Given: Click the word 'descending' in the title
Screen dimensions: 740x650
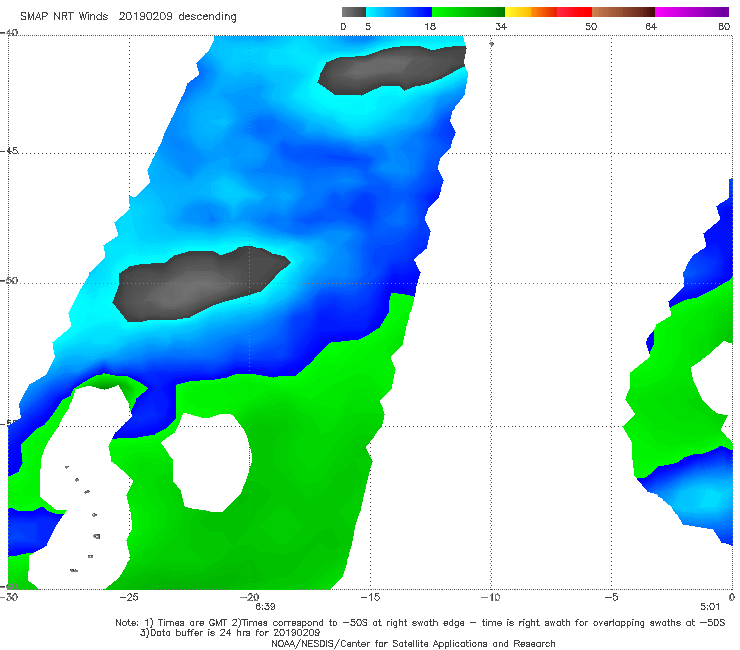Looking at the screenshot, I should pyautogui.click(x=207, y=17).
